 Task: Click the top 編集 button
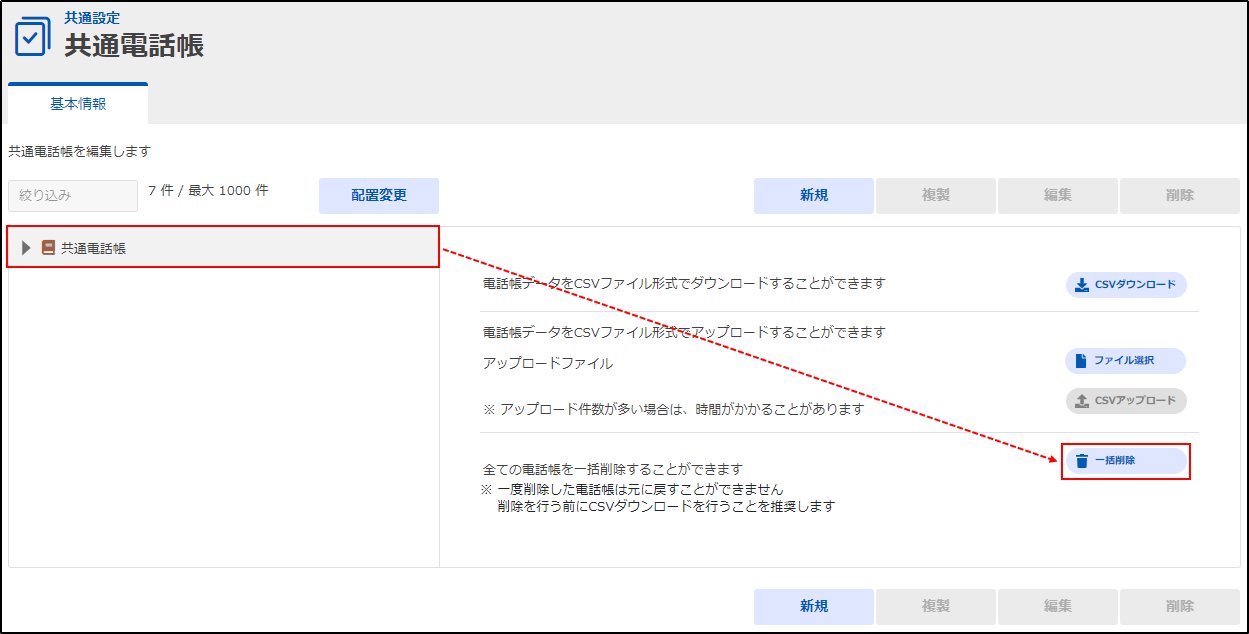(1057, 196)
